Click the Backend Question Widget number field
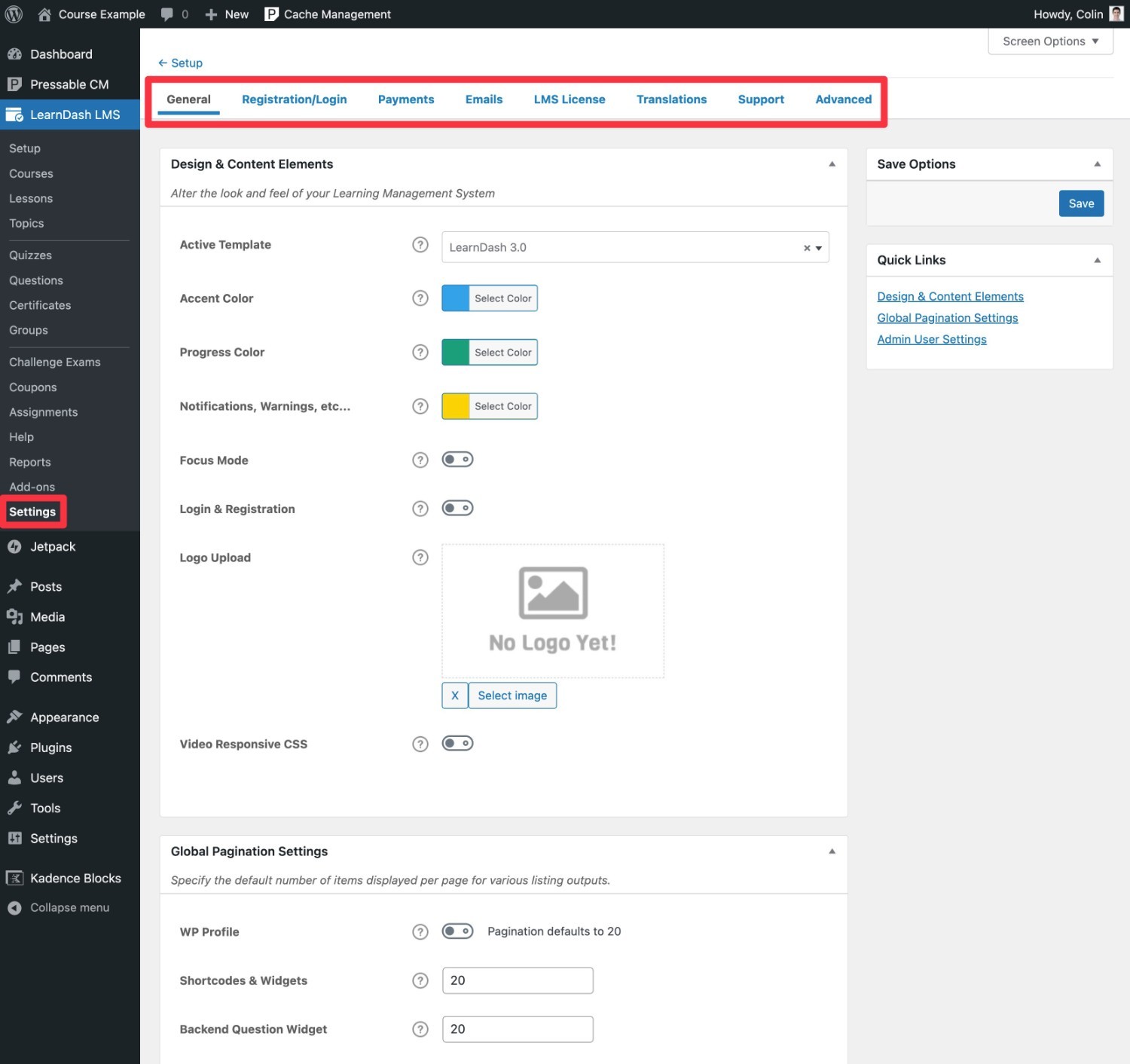This screenshot has width=1130, height=1064. [518, 1029]
